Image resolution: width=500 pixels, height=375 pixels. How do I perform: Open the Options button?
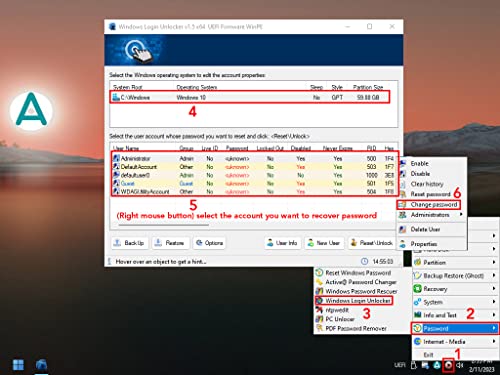tap(210, 243)
